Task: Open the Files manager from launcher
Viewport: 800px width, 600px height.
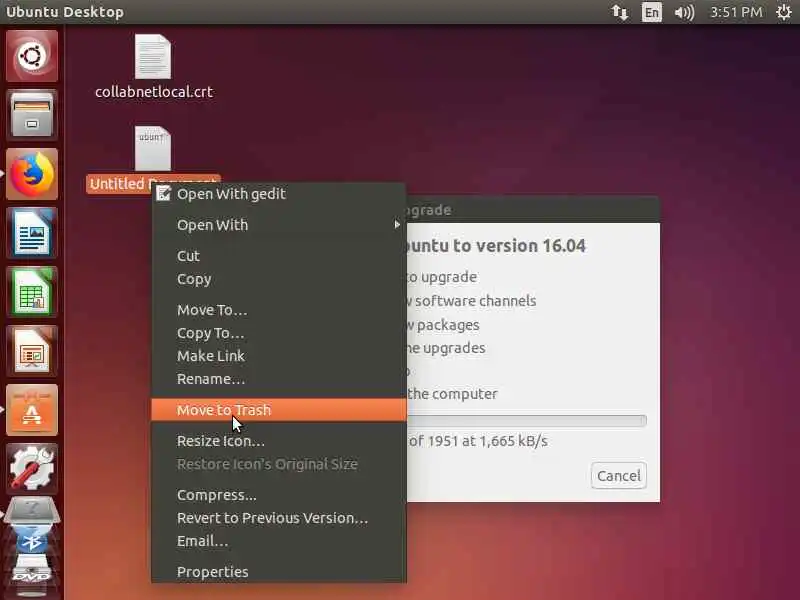Action: [32, 114]
